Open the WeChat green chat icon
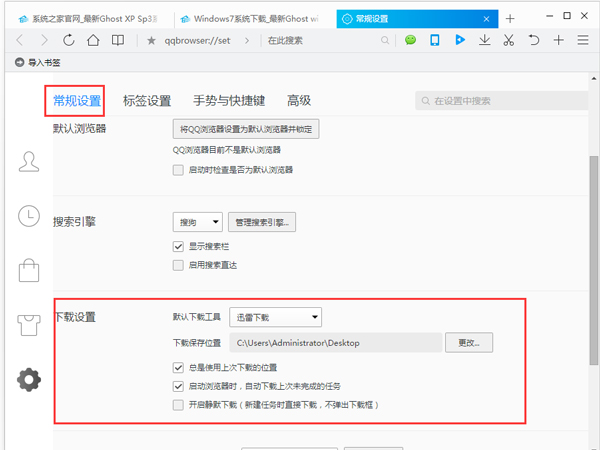 [x=411, y=40]
